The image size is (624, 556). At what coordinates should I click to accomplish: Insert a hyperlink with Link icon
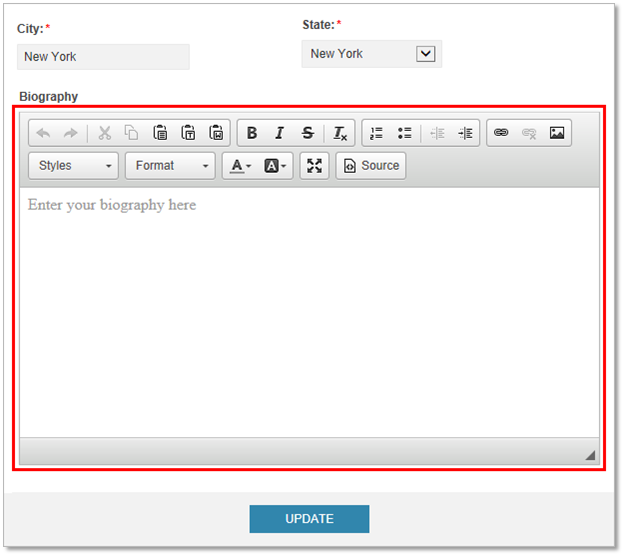tap(501, 133)
